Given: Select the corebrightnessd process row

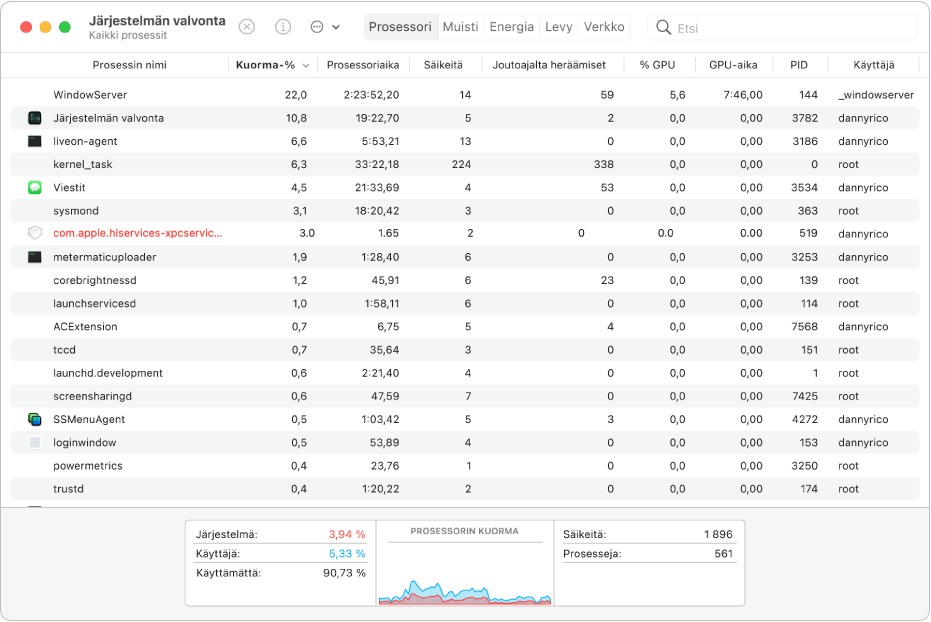Looking at the screenshot, I should pyautogui.click(x=465, y=280).
